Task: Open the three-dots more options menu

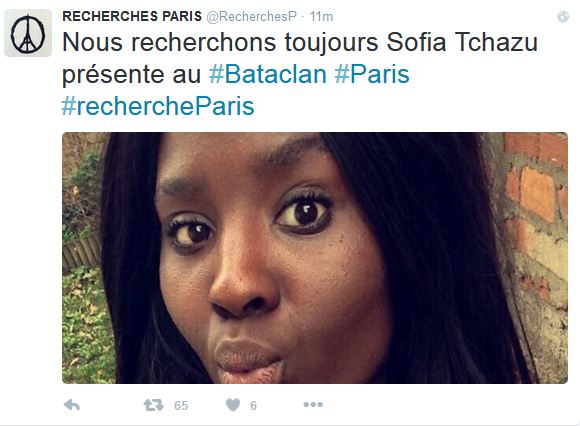Action: click(313, 405)
